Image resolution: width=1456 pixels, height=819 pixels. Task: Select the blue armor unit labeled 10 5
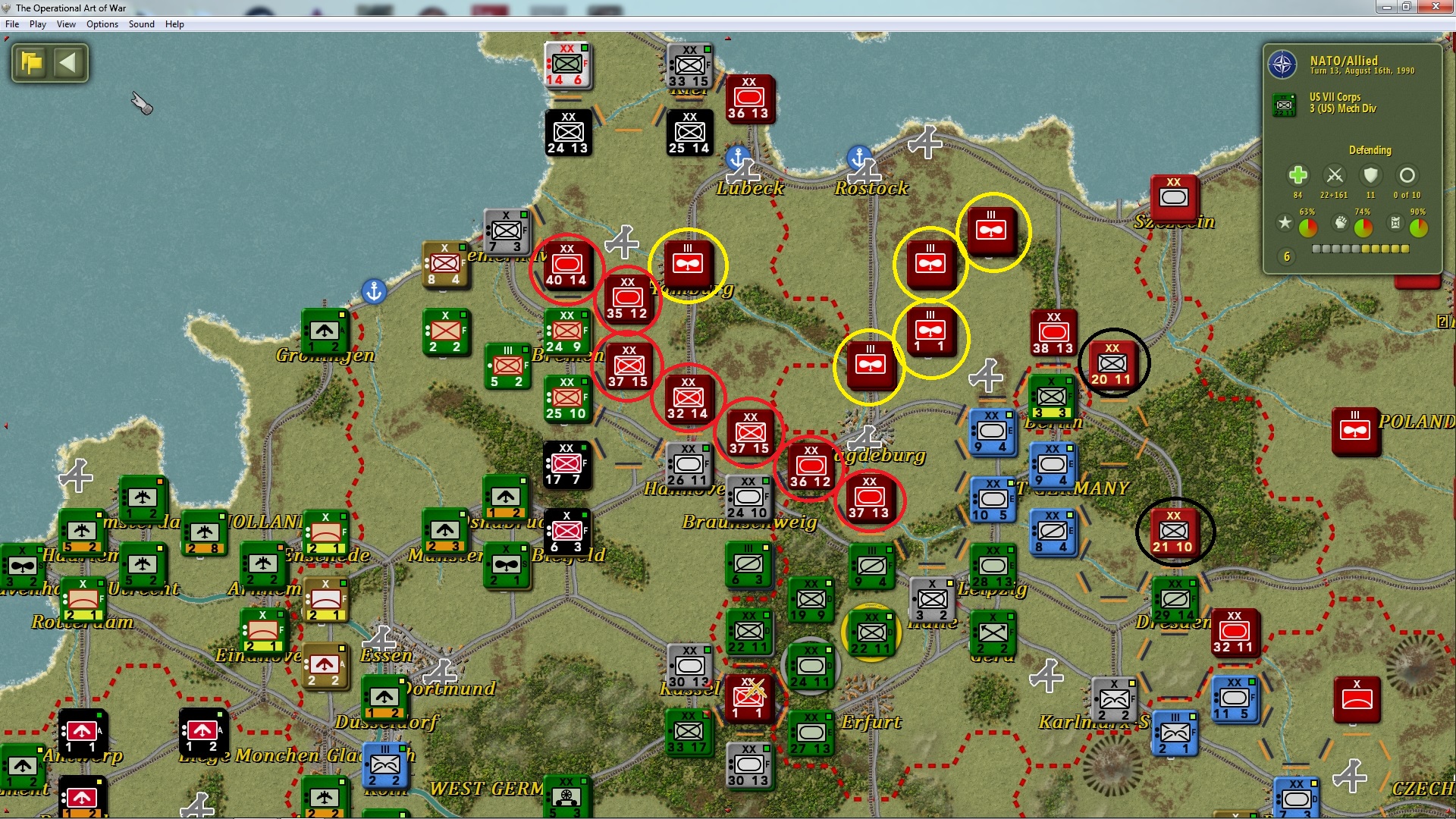coord(992,500)
